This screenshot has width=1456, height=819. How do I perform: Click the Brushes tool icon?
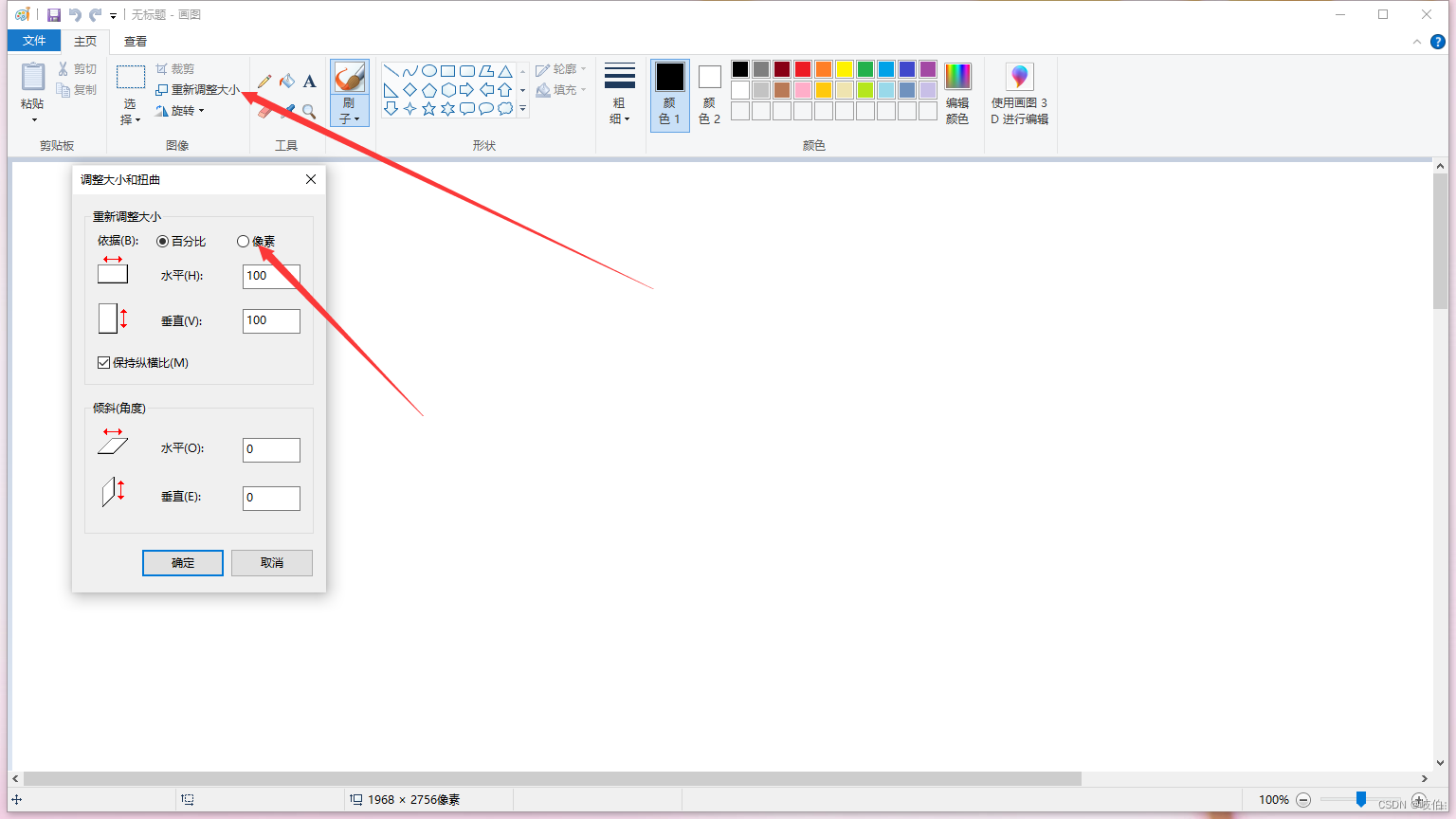click(350, 78)
